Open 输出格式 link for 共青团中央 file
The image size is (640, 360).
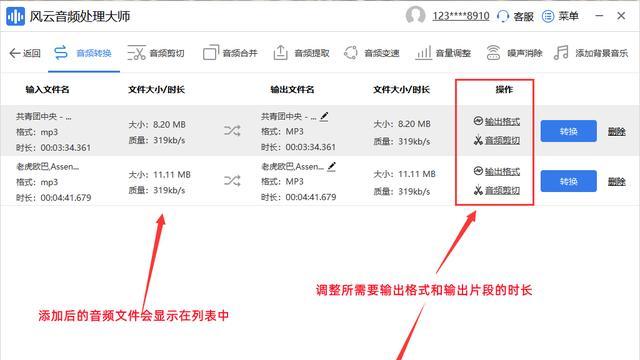click(502, 121)
